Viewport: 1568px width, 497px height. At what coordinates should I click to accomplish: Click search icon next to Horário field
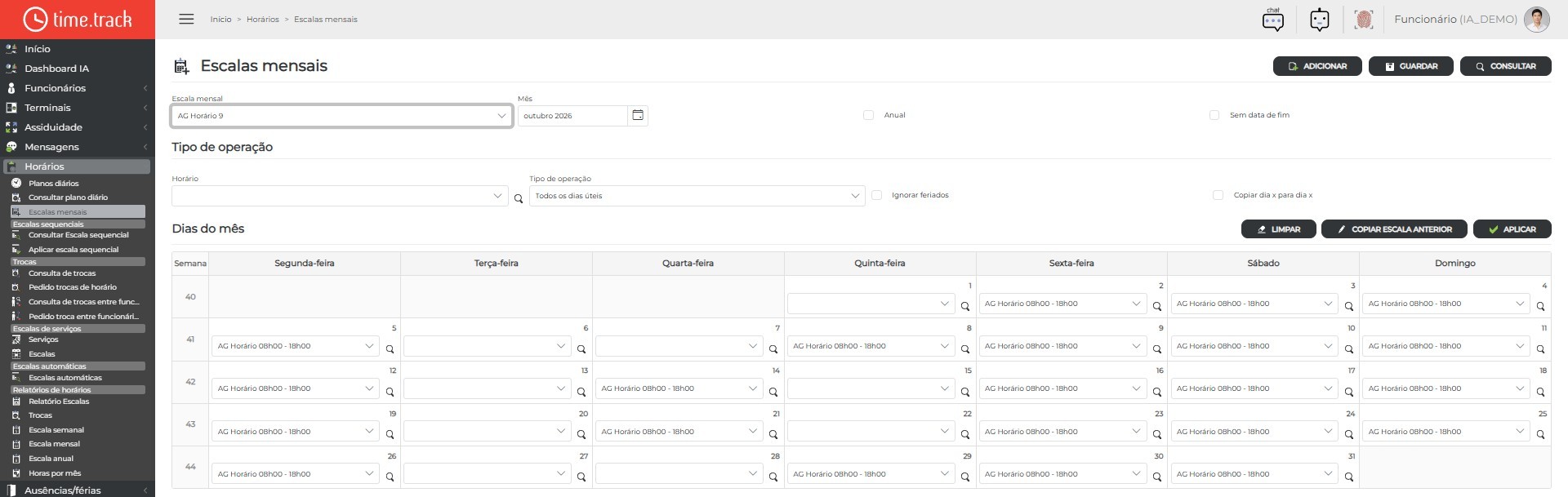point(519,198)
